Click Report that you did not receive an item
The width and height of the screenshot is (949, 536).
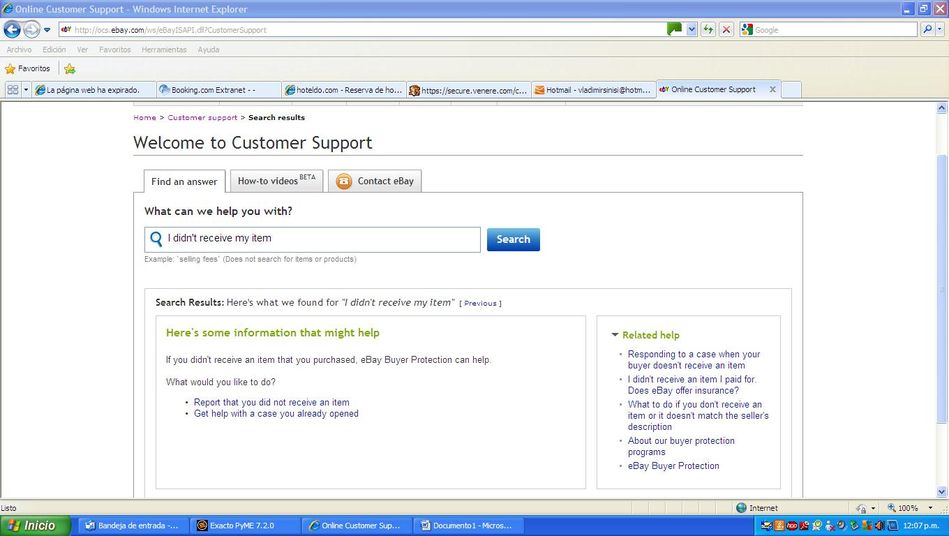[271, 402]
